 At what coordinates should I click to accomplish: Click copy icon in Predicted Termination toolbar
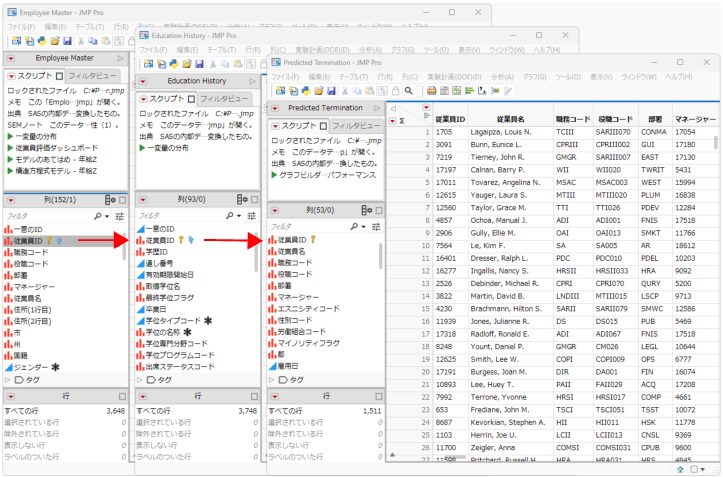click(357, 91)
